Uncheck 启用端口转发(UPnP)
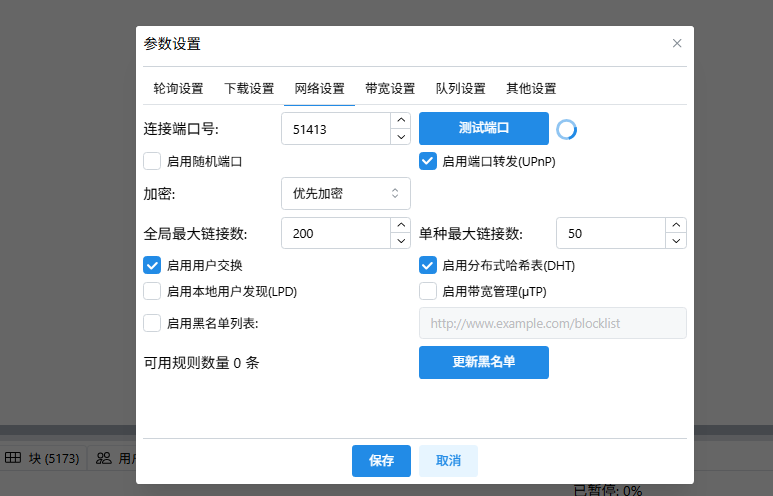Image resolution: width=773 pixels, height=496 pixels. [x=428, y=161]
